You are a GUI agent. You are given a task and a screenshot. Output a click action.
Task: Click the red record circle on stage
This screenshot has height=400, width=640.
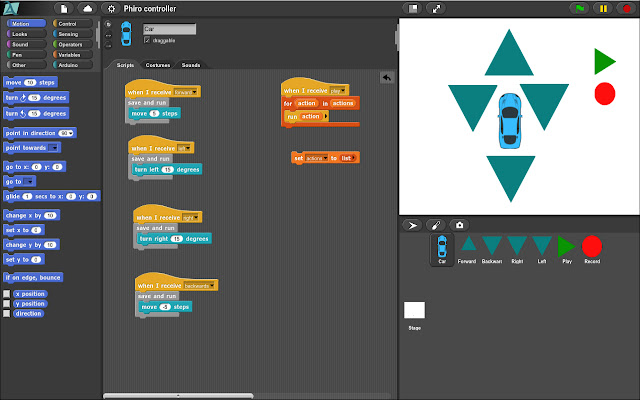click(x=604, y=93)
